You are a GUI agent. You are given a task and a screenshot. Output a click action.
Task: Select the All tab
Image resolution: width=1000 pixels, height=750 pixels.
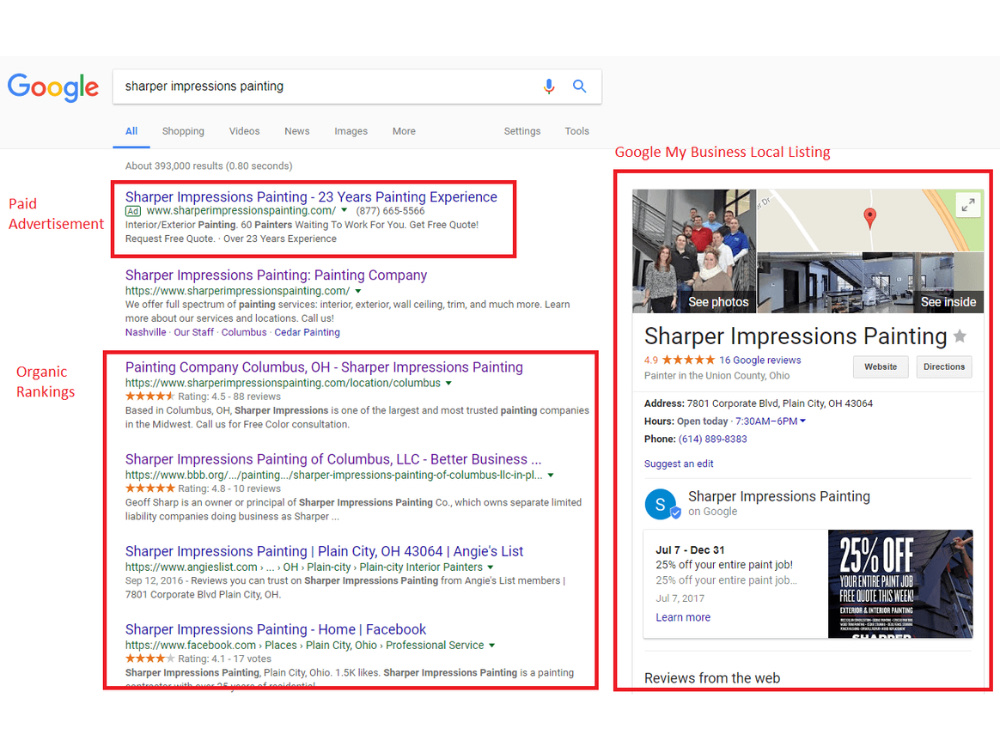point(131,131)
